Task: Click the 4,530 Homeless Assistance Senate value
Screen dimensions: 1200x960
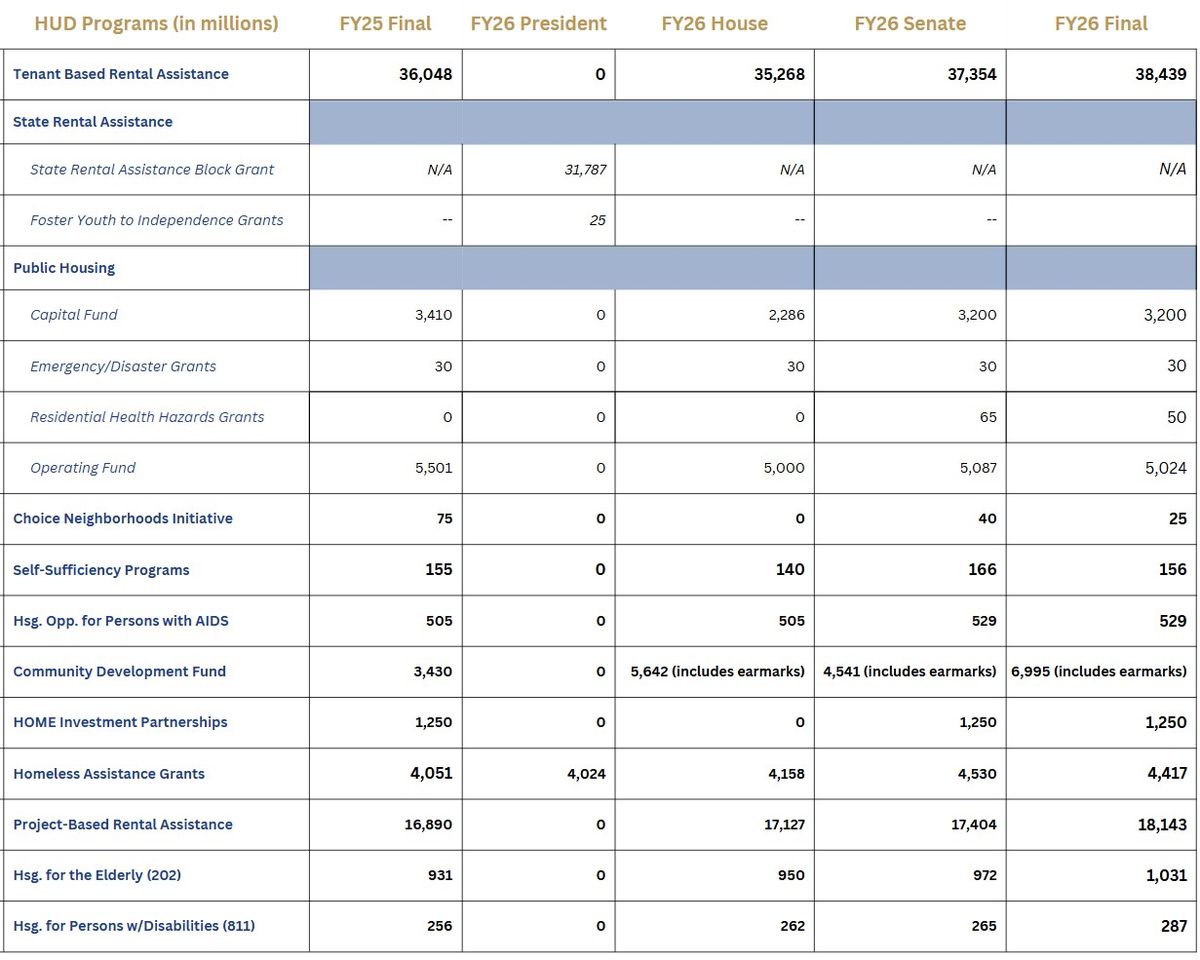Action: coord(977,774)
